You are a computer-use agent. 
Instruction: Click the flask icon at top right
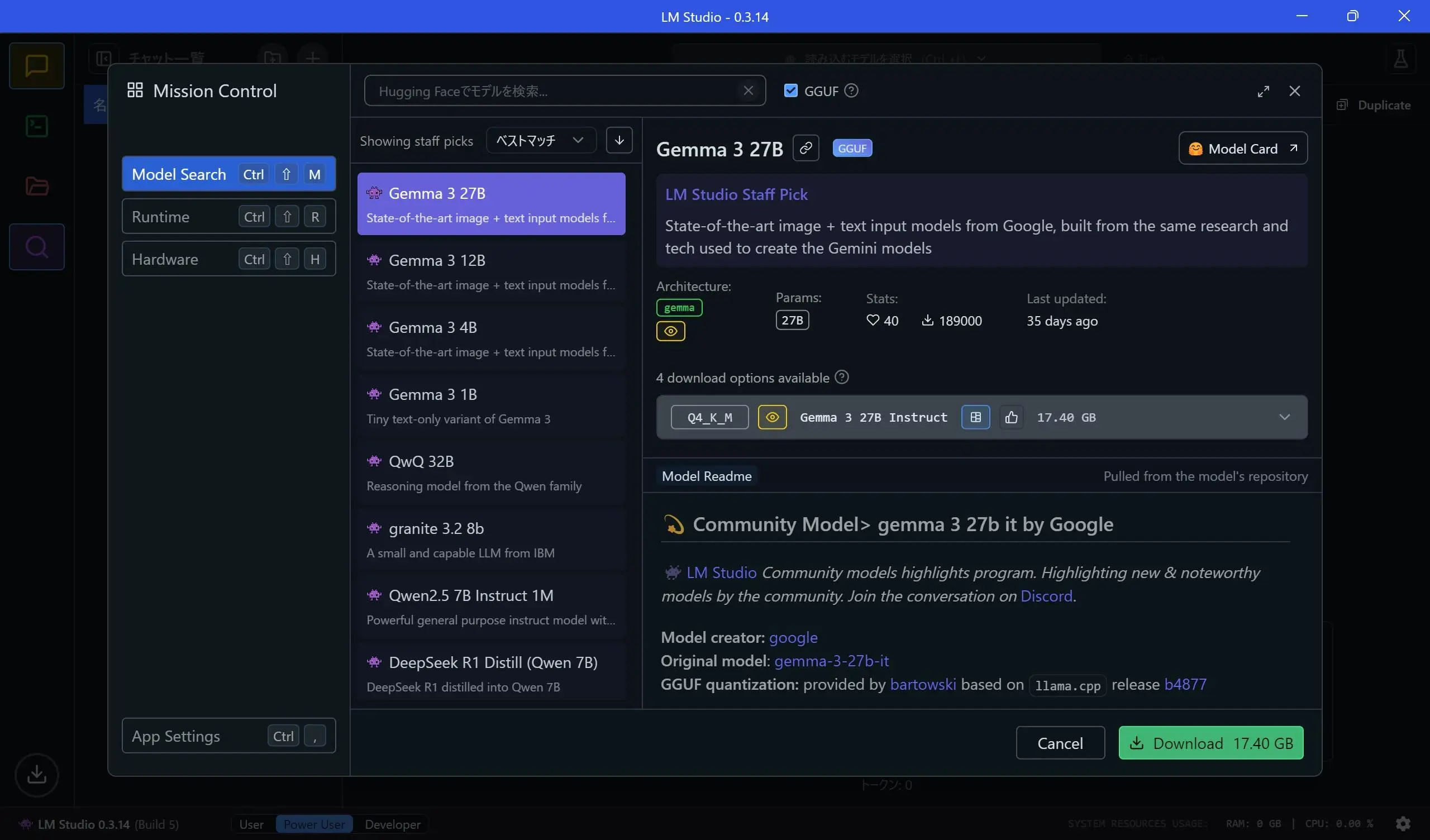pyautogui.click(x=1401, y=58)
